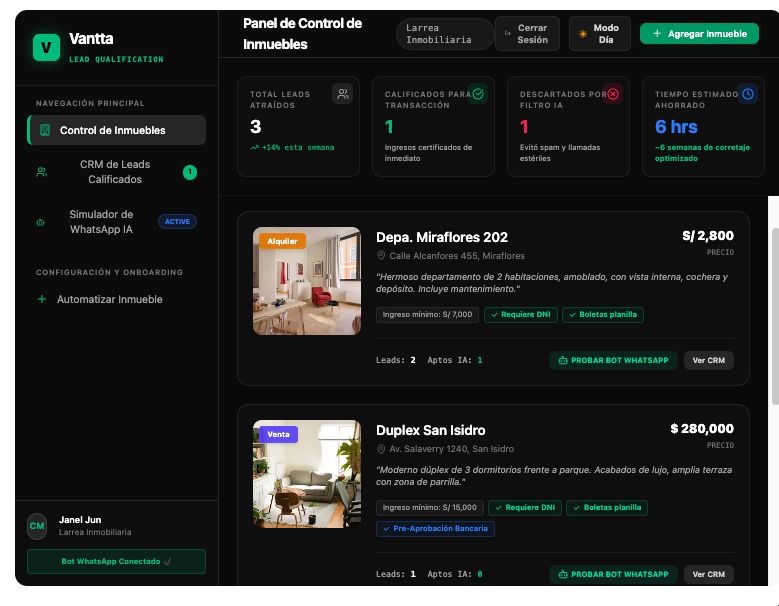
Task: Click the ACTIVE badge on Simulador
Action: tap(177, 222)
